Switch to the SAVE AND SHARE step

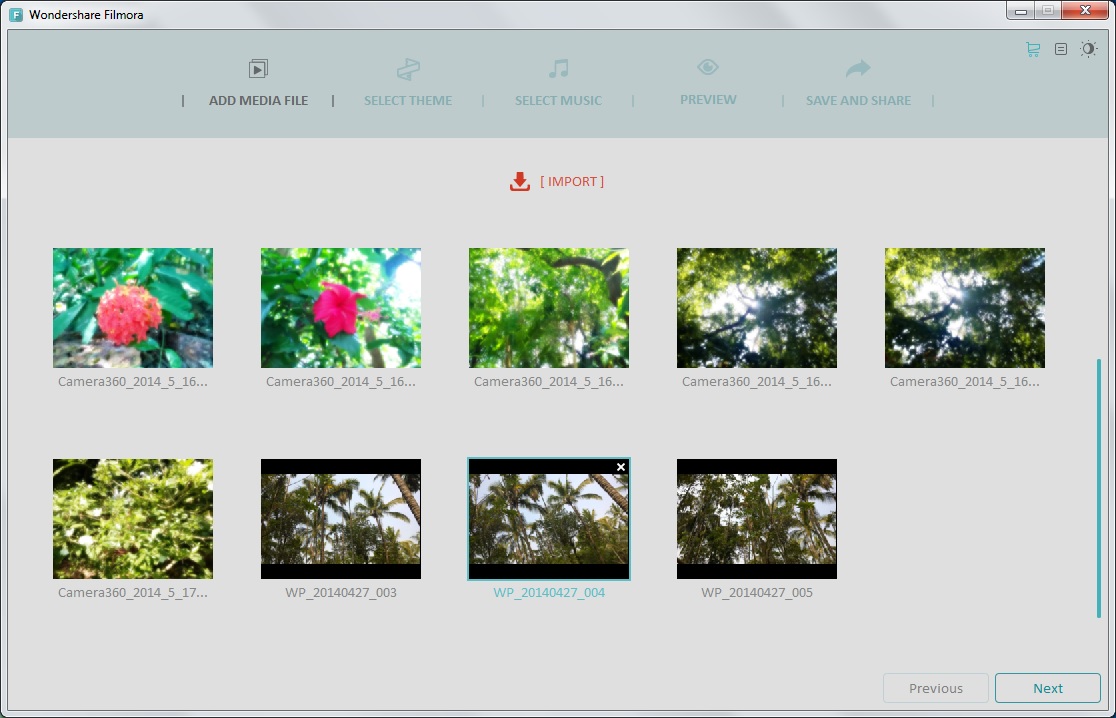tap(857, 100)
